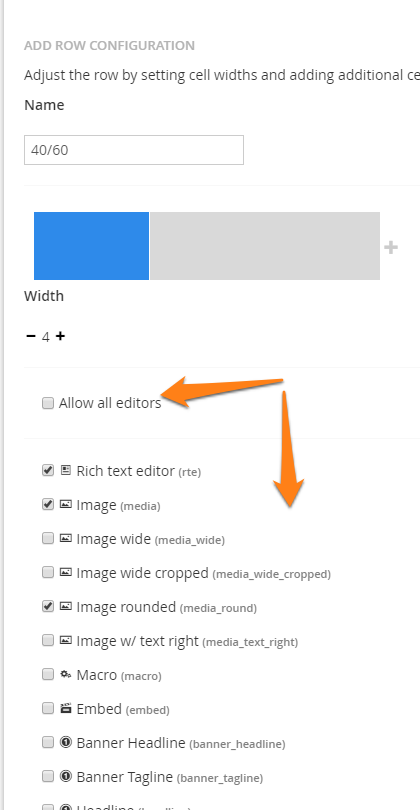Enable the Allow all editors checkbox
Image resolution: width=420 pixels, height=810 pixels.
(x=48, y=403)
